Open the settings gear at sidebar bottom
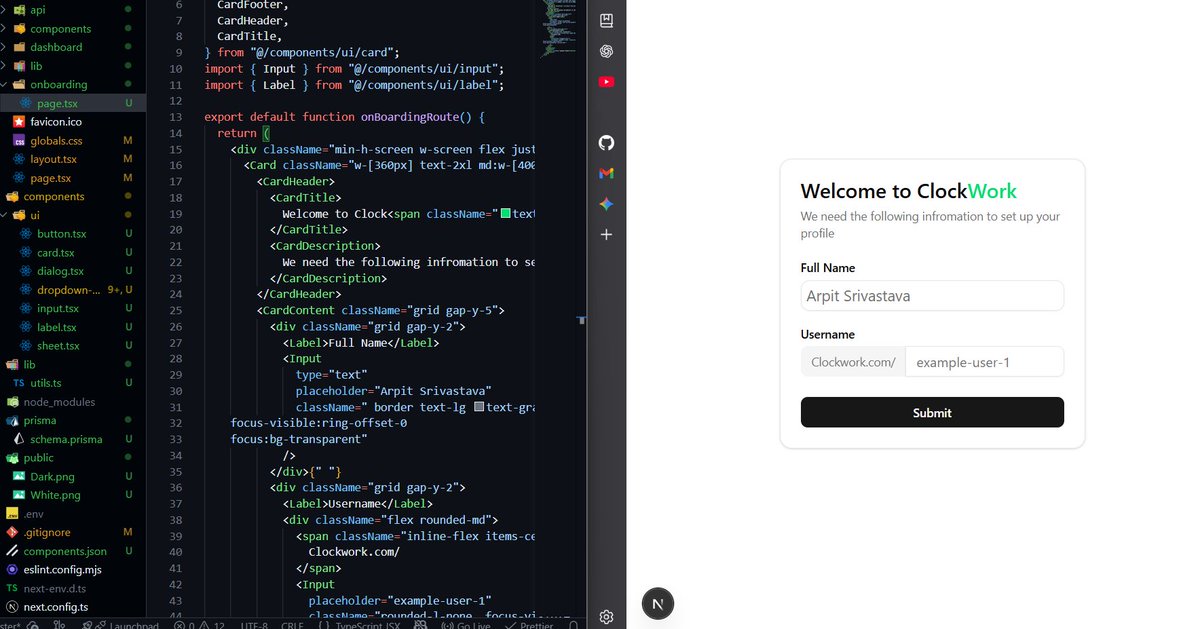The height and width of the screenshot is (629, 1200). click(606, 617)
